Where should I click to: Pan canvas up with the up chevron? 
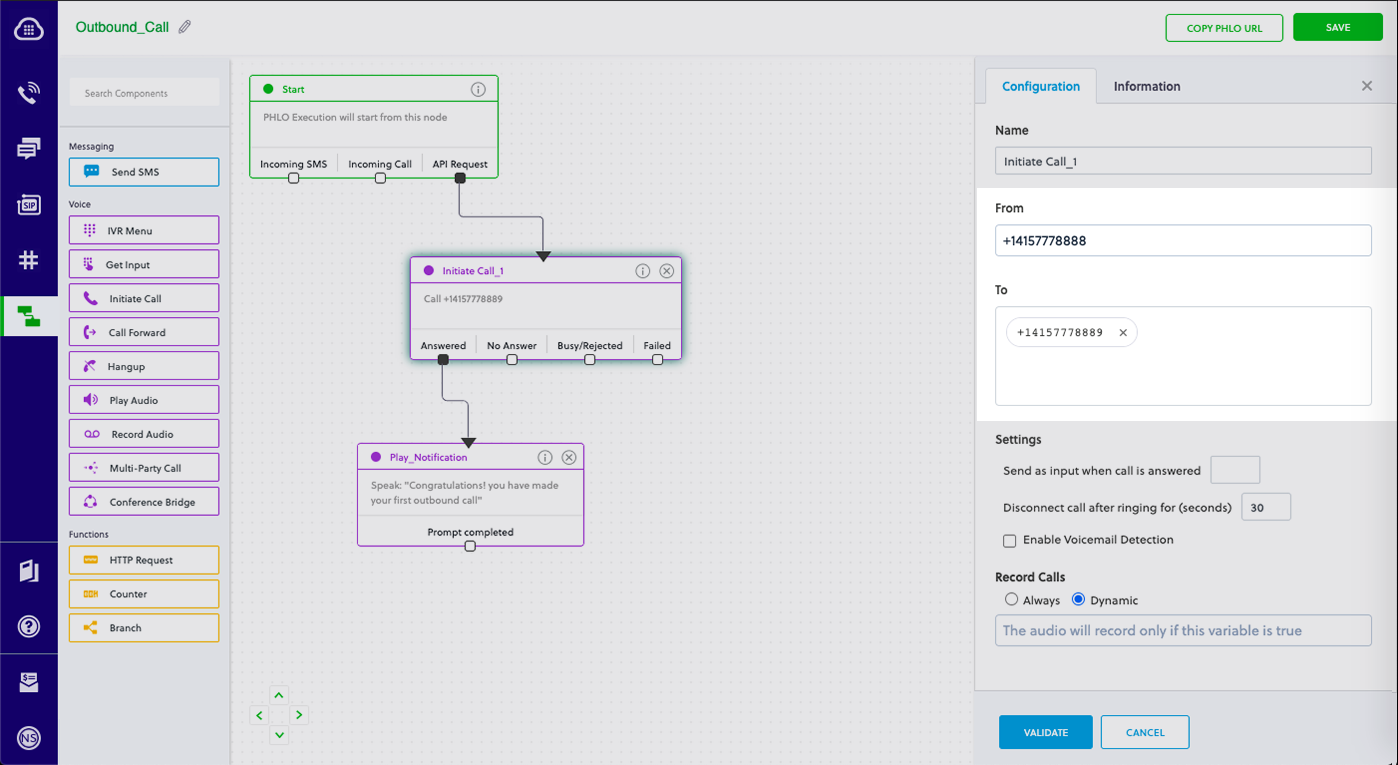[279, 695]
